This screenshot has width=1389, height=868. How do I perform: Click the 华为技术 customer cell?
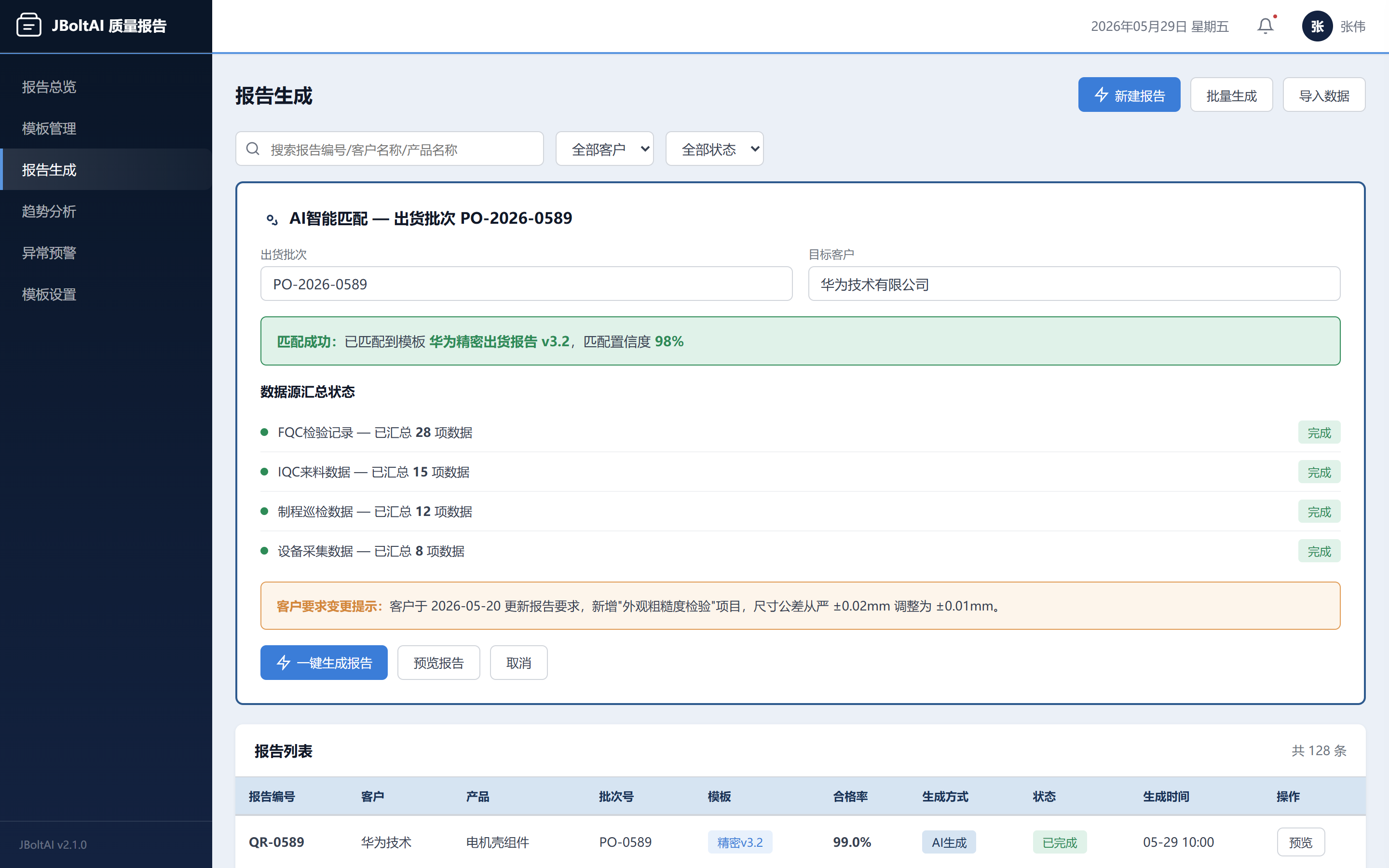coord(386,842)
